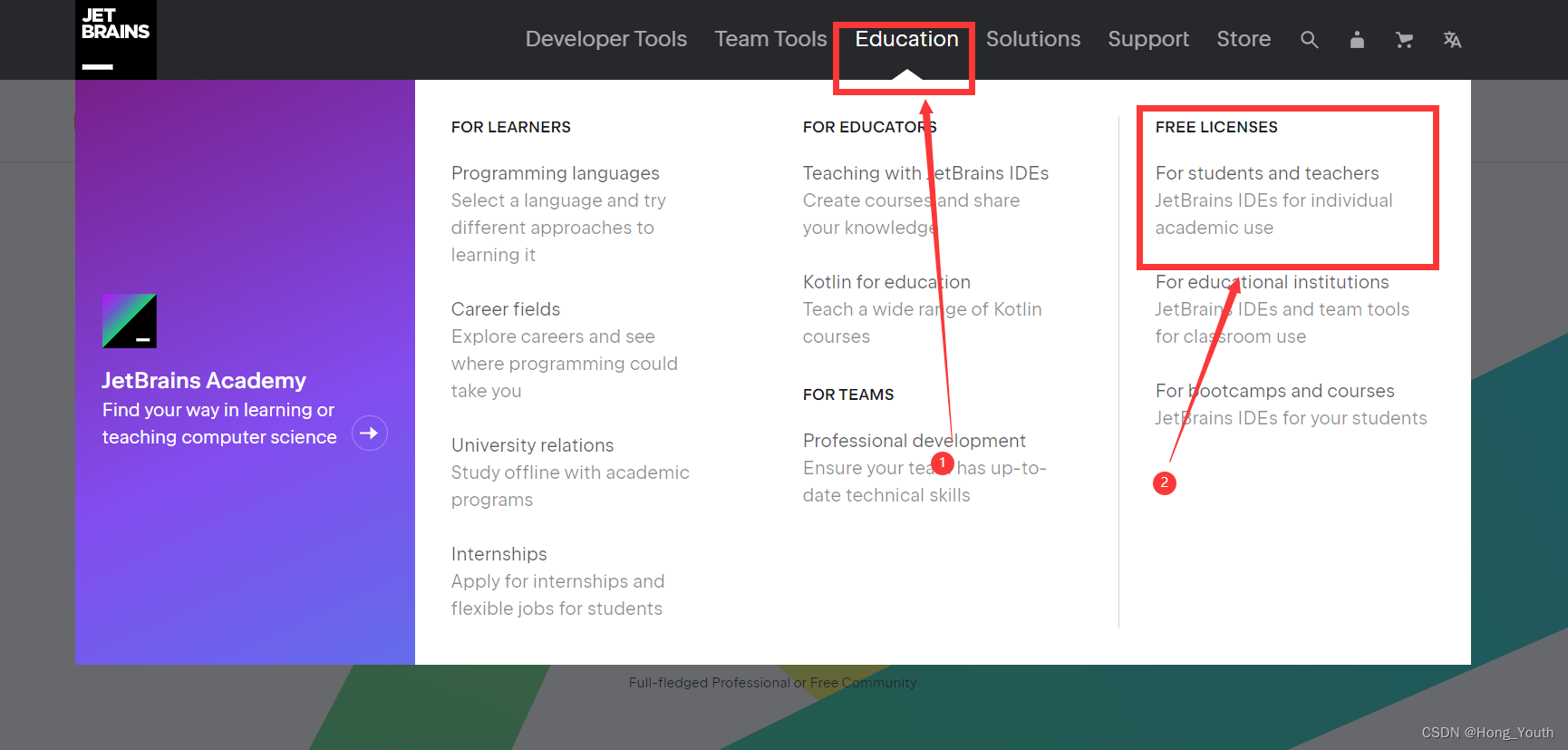Image resolution: width=1568 pixels, height=750 pixels.
Task: Open the Support menu
Action: click(1148, 39)
